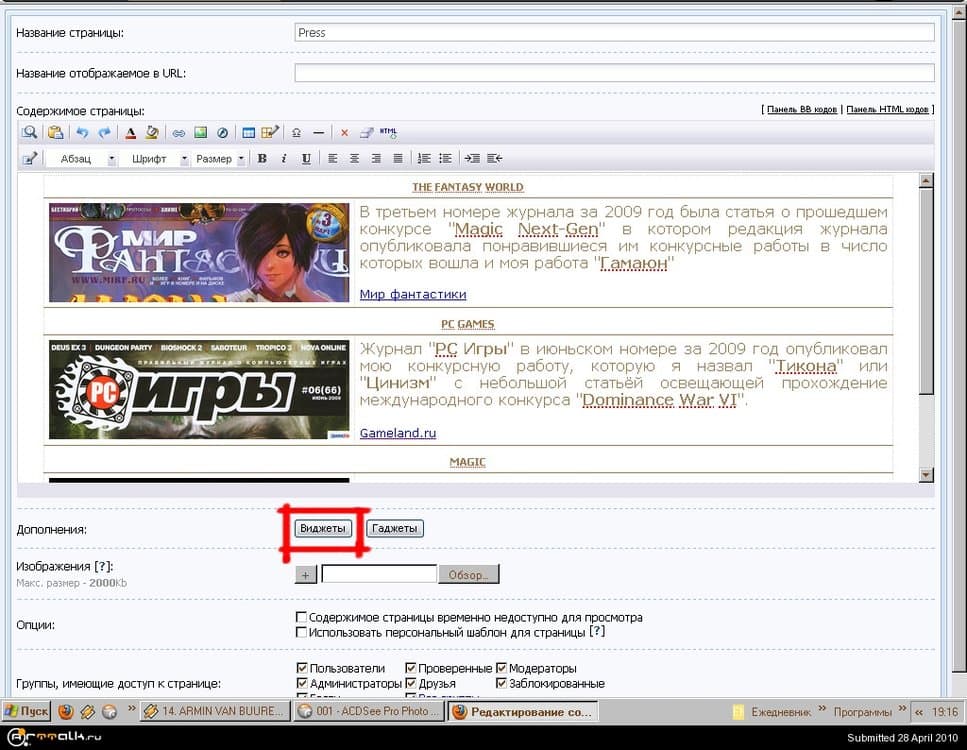Open the Пуск start menu

[x=27, y=711]
